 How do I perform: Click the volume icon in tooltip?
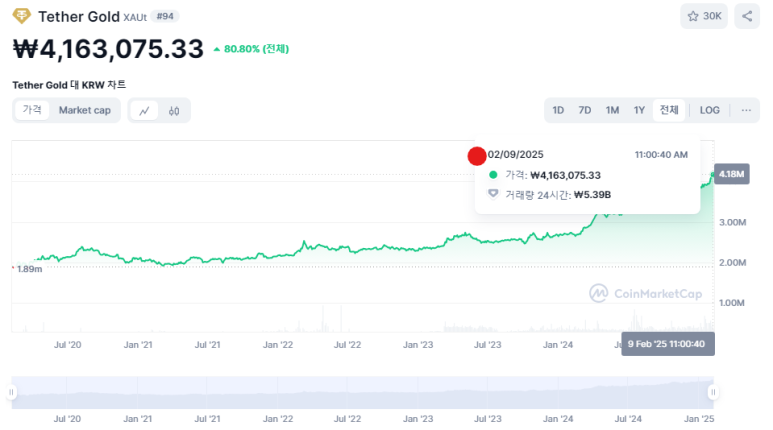click(493, 194)
